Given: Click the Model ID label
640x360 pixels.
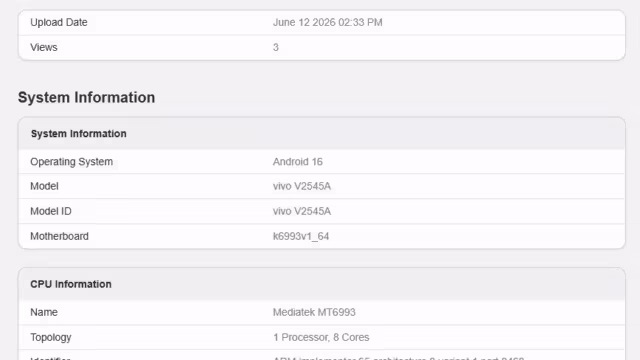Looking at the screenshot, I should [51, 211].
